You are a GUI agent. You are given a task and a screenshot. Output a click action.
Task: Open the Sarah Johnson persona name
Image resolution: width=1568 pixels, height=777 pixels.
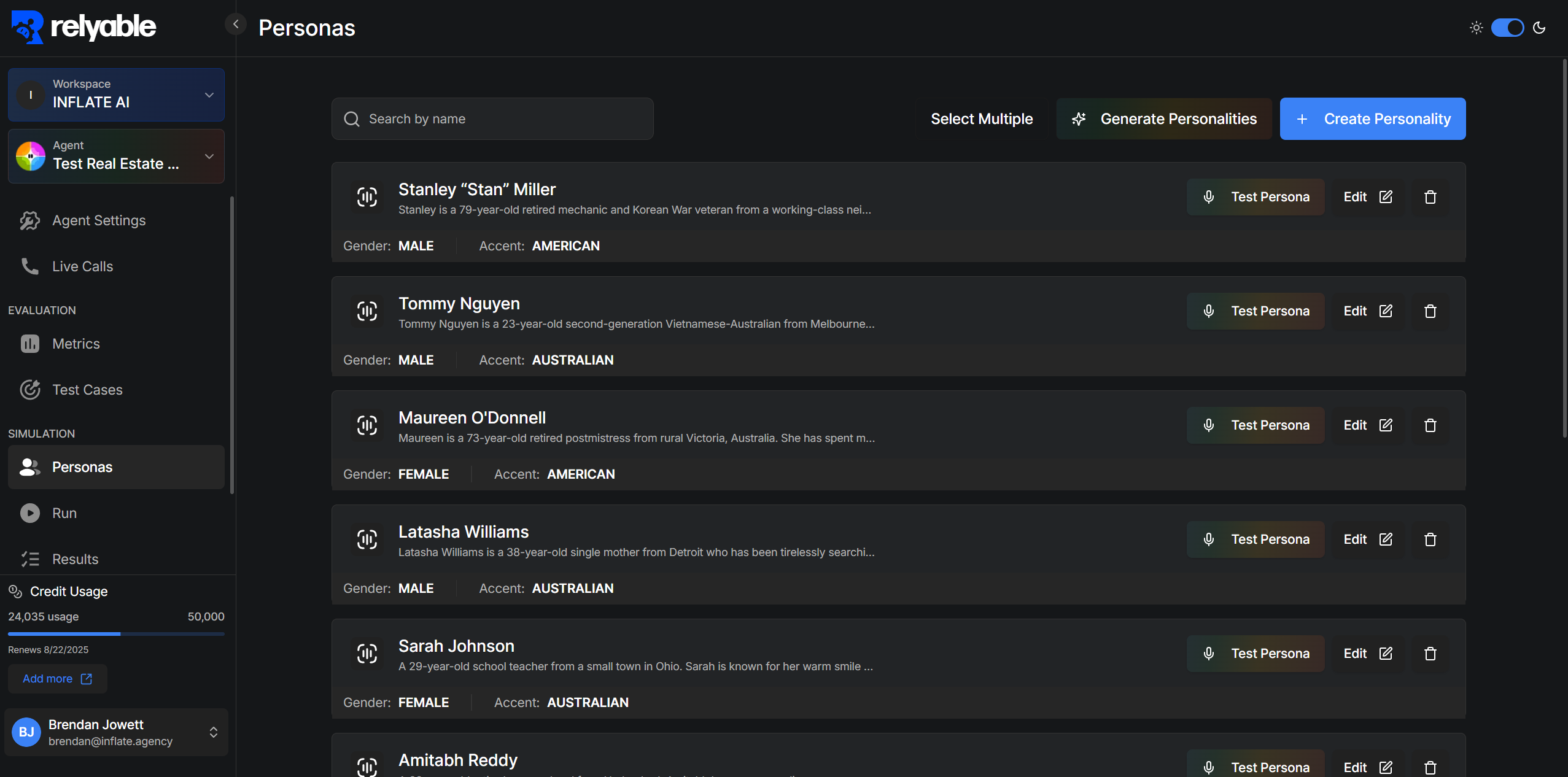coord(456,646)
